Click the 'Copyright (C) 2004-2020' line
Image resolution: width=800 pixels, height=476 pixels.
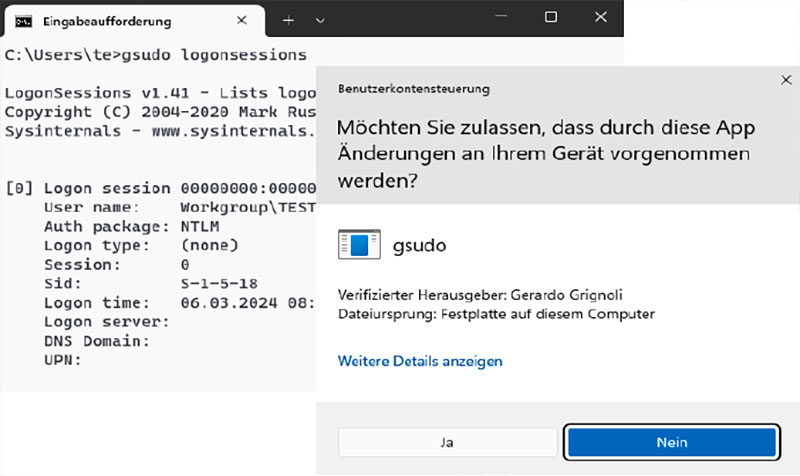tap(160, 112)
